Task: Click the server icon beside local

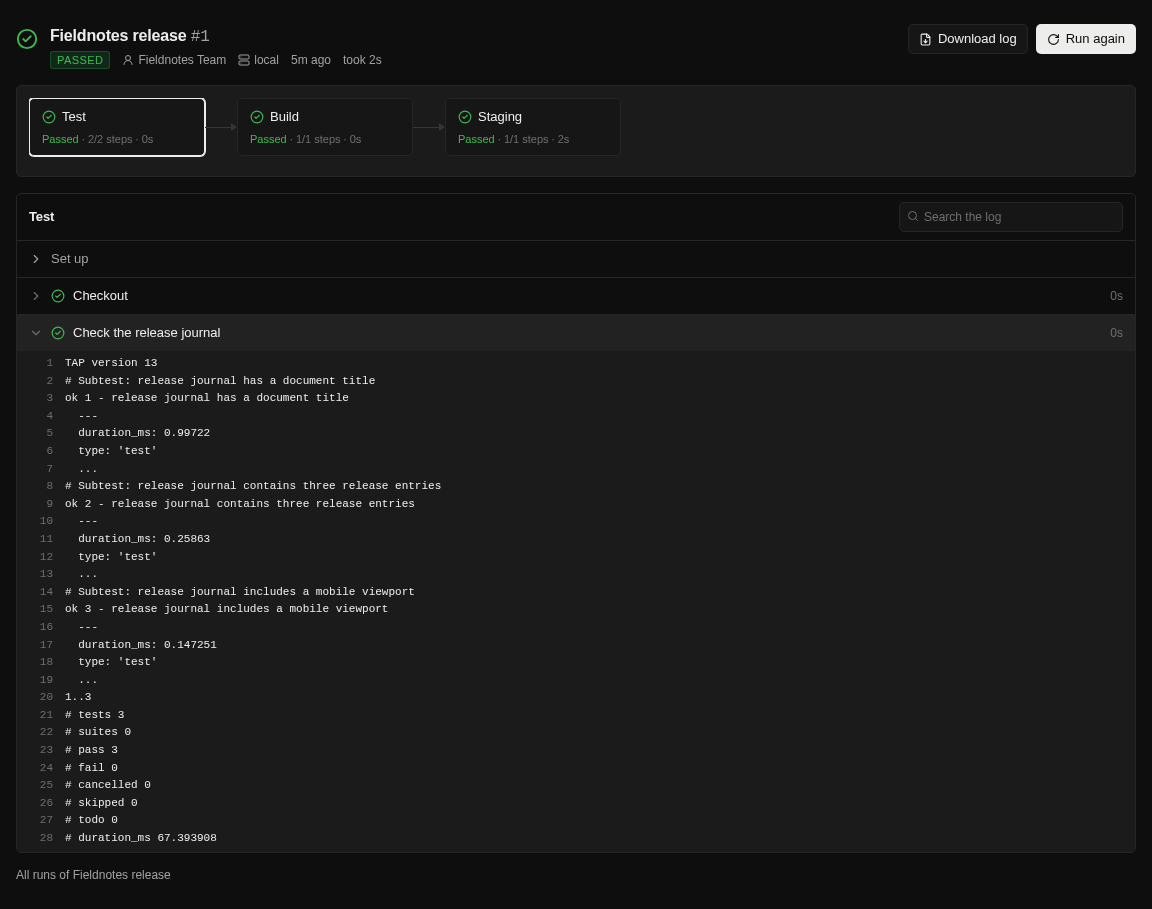Action: (x=244, y=60)
